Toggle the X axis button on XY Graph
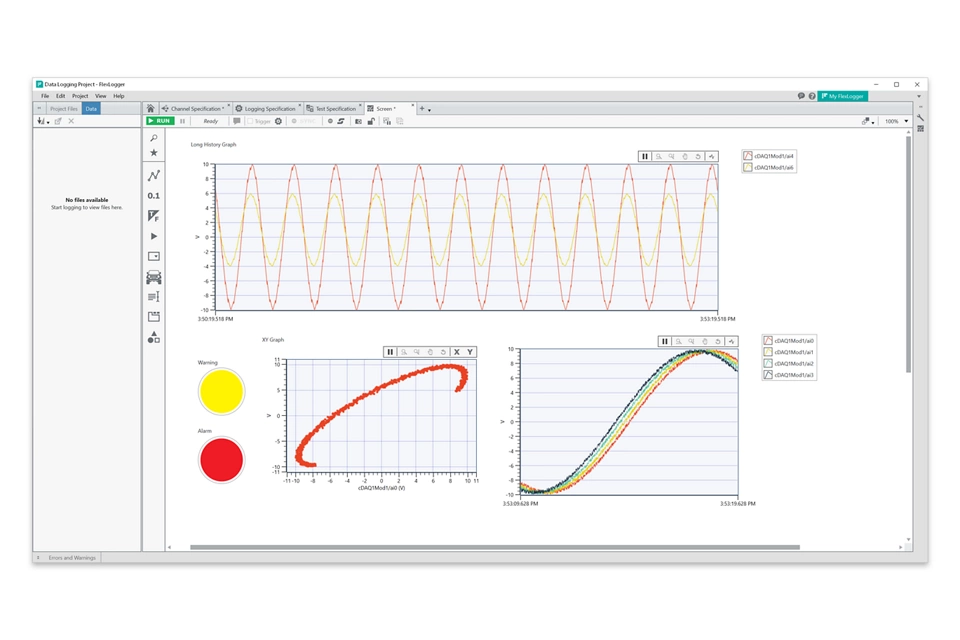Viewport: 960px width, 640px height. pyautogui.click(x=457, y=352)
